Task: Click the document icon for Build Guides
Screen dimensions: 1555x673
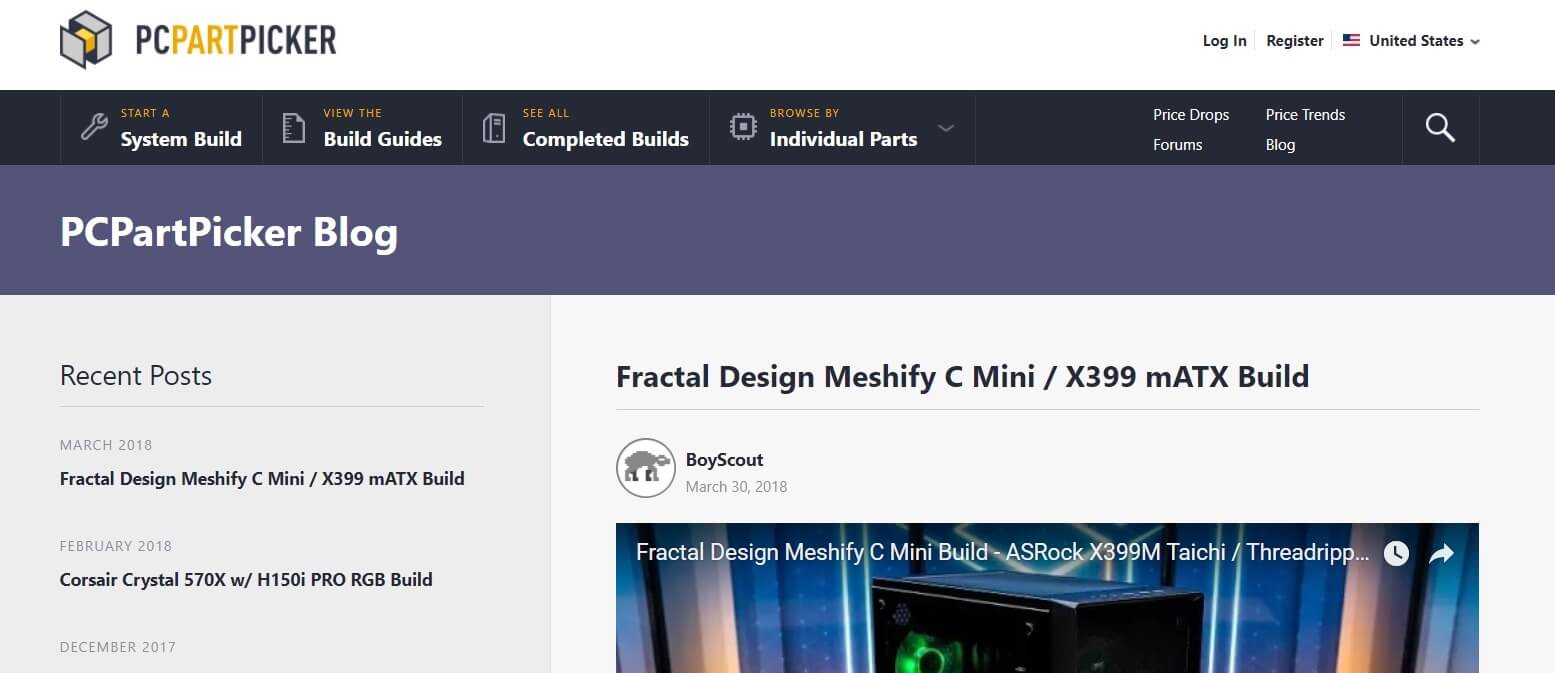Action: (x=293, y=127)
